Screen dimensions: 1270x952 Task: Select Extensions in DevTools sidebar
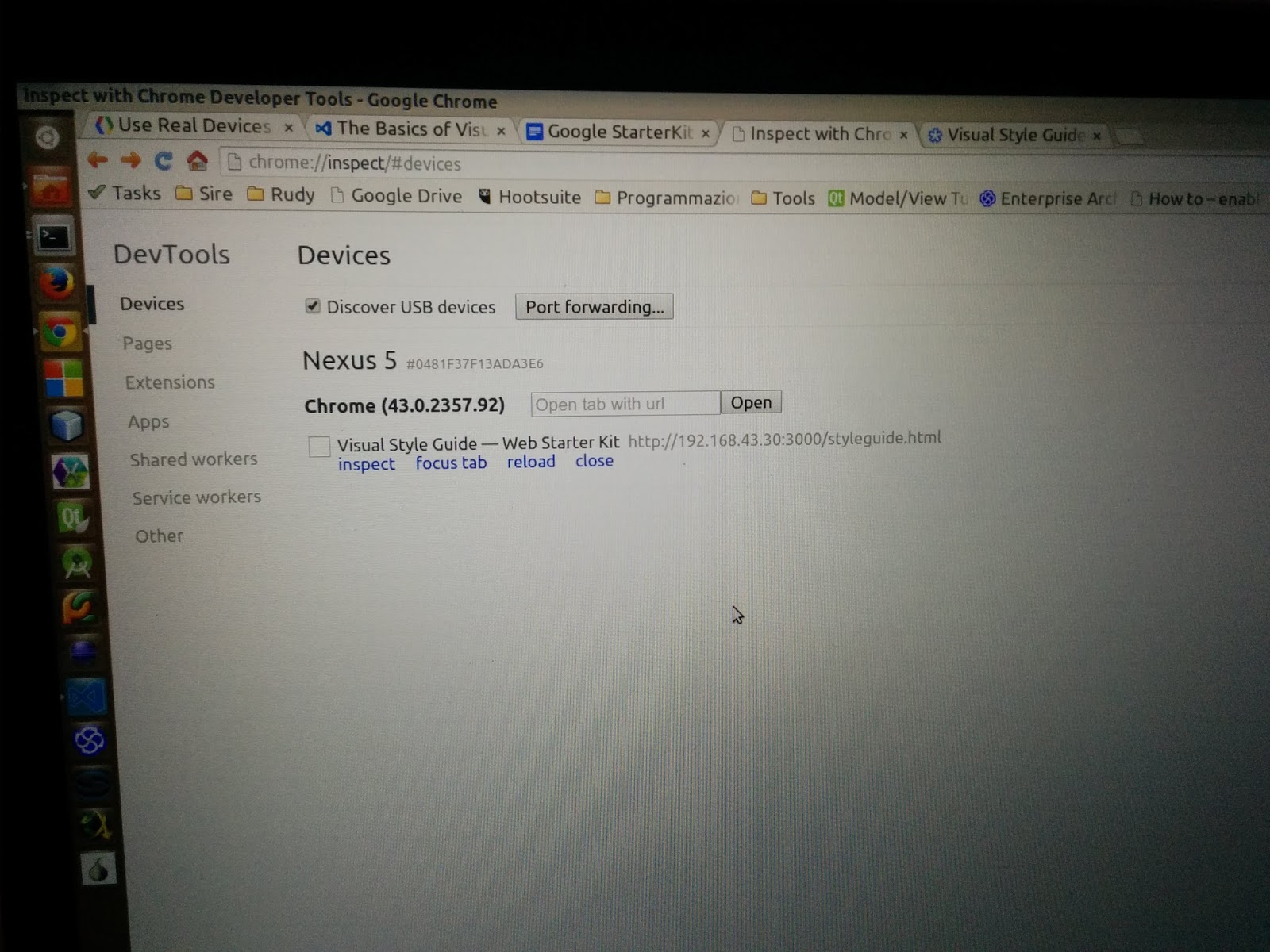click(170, 382)
